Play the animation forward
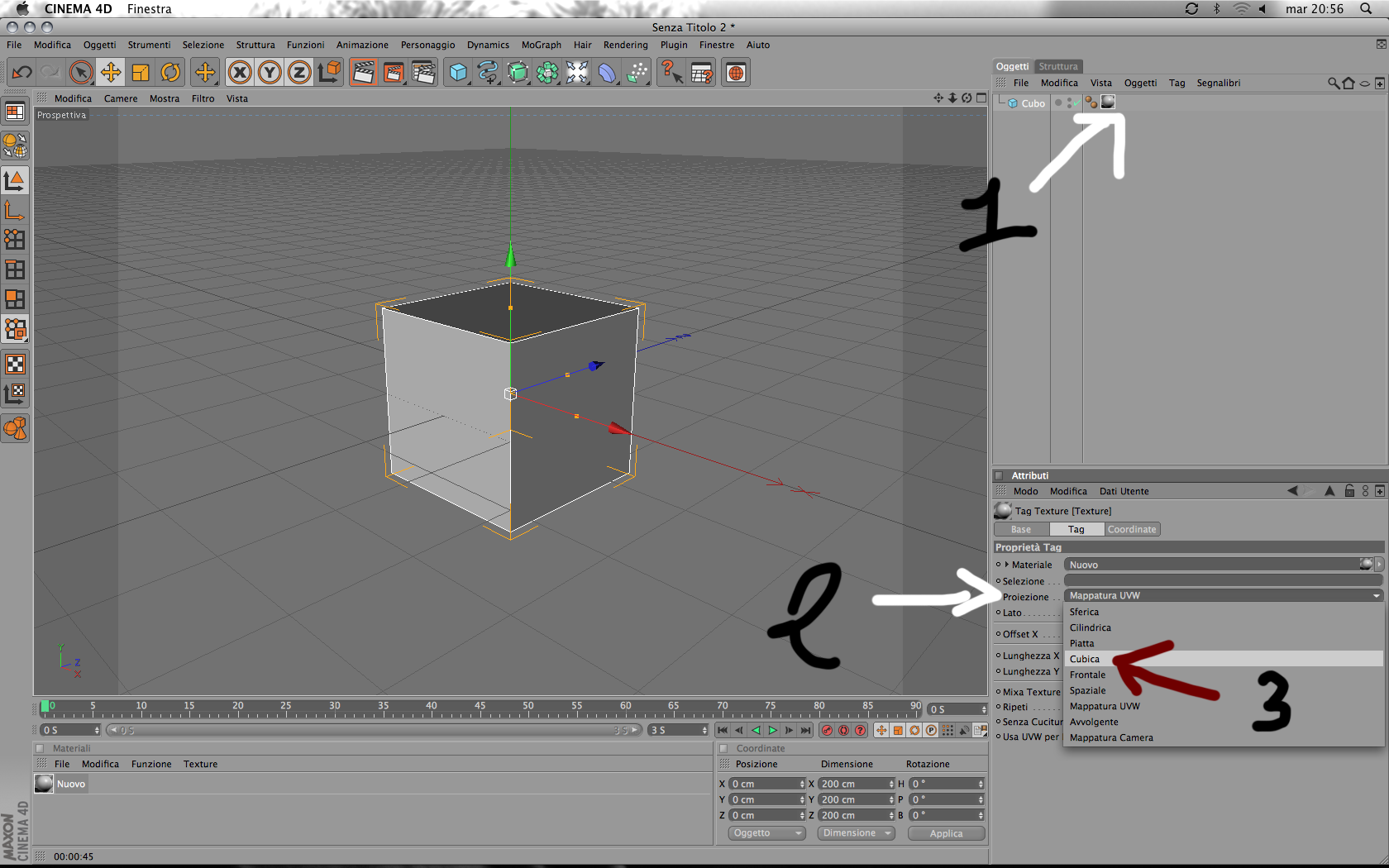Viewport: 1389px width, 868px height. tap(772, 730)
